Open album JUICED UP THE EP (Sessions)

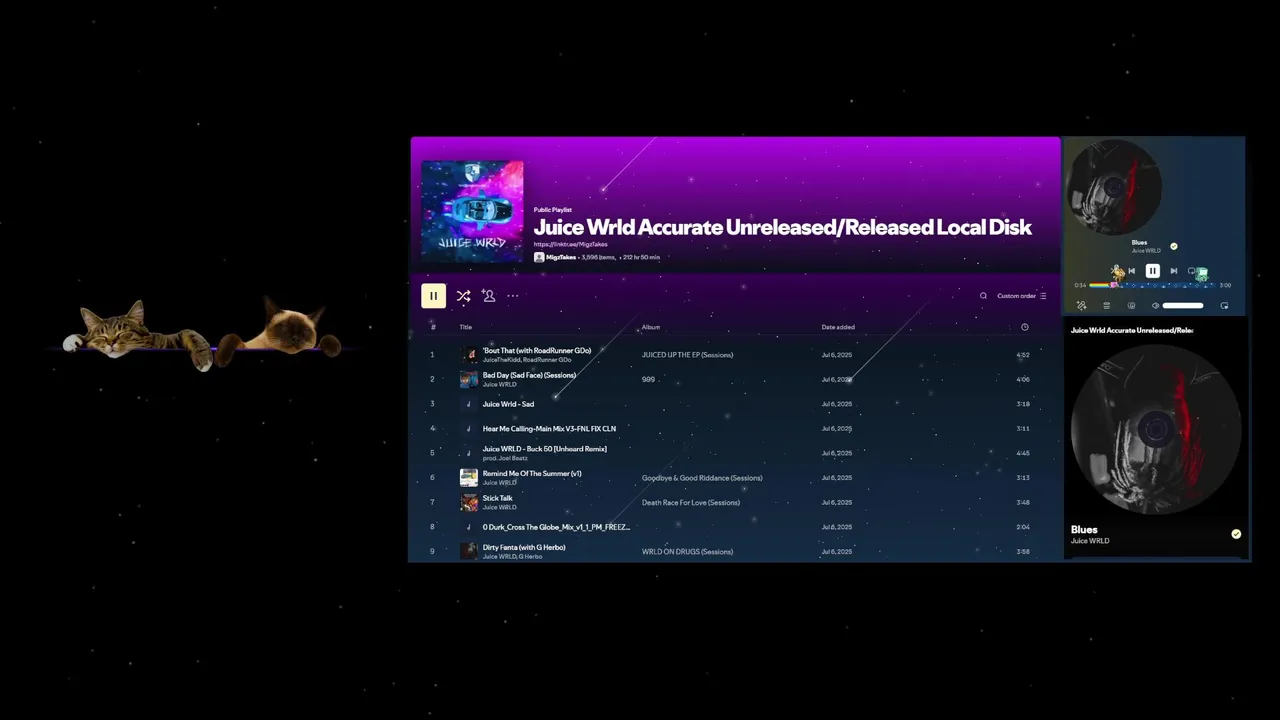coord(687,355)
